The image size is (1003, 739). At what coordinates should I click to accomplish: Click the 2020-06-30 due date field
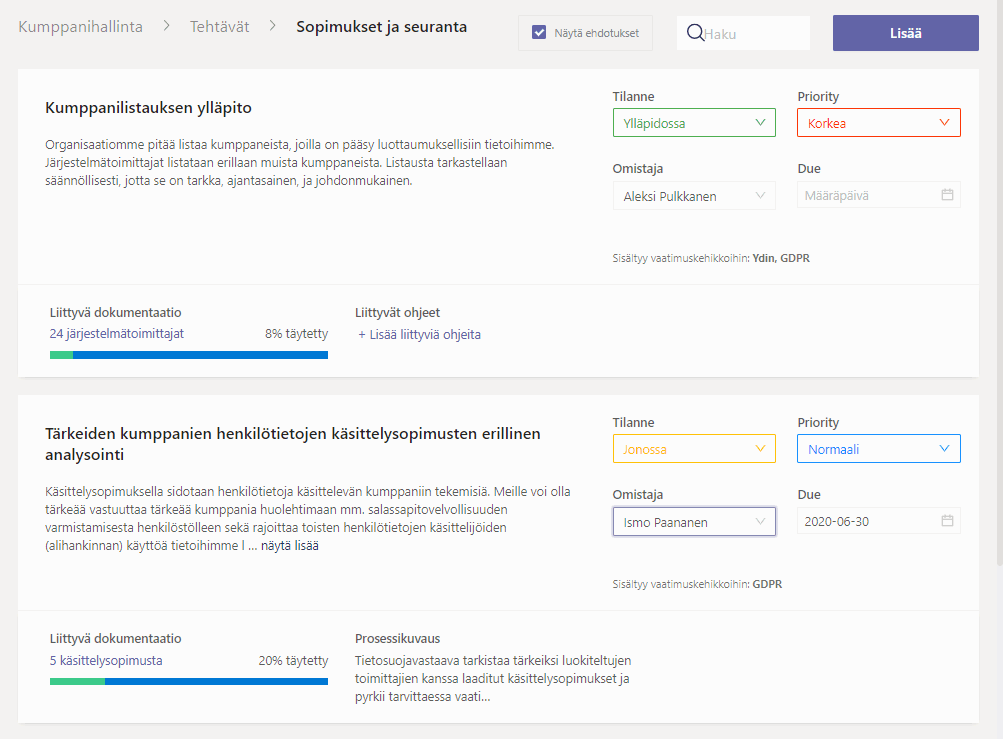[879, 521]
